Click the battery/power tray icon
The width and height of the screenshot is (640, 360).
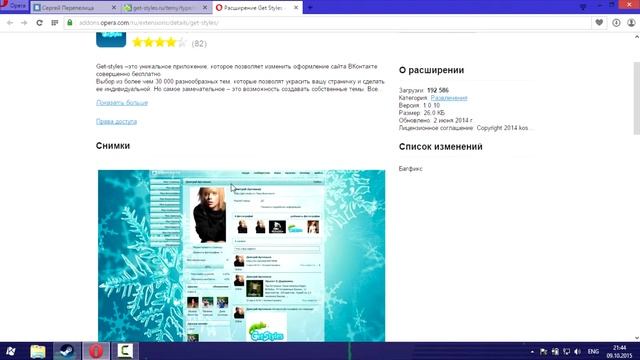(x=555, y=351)
